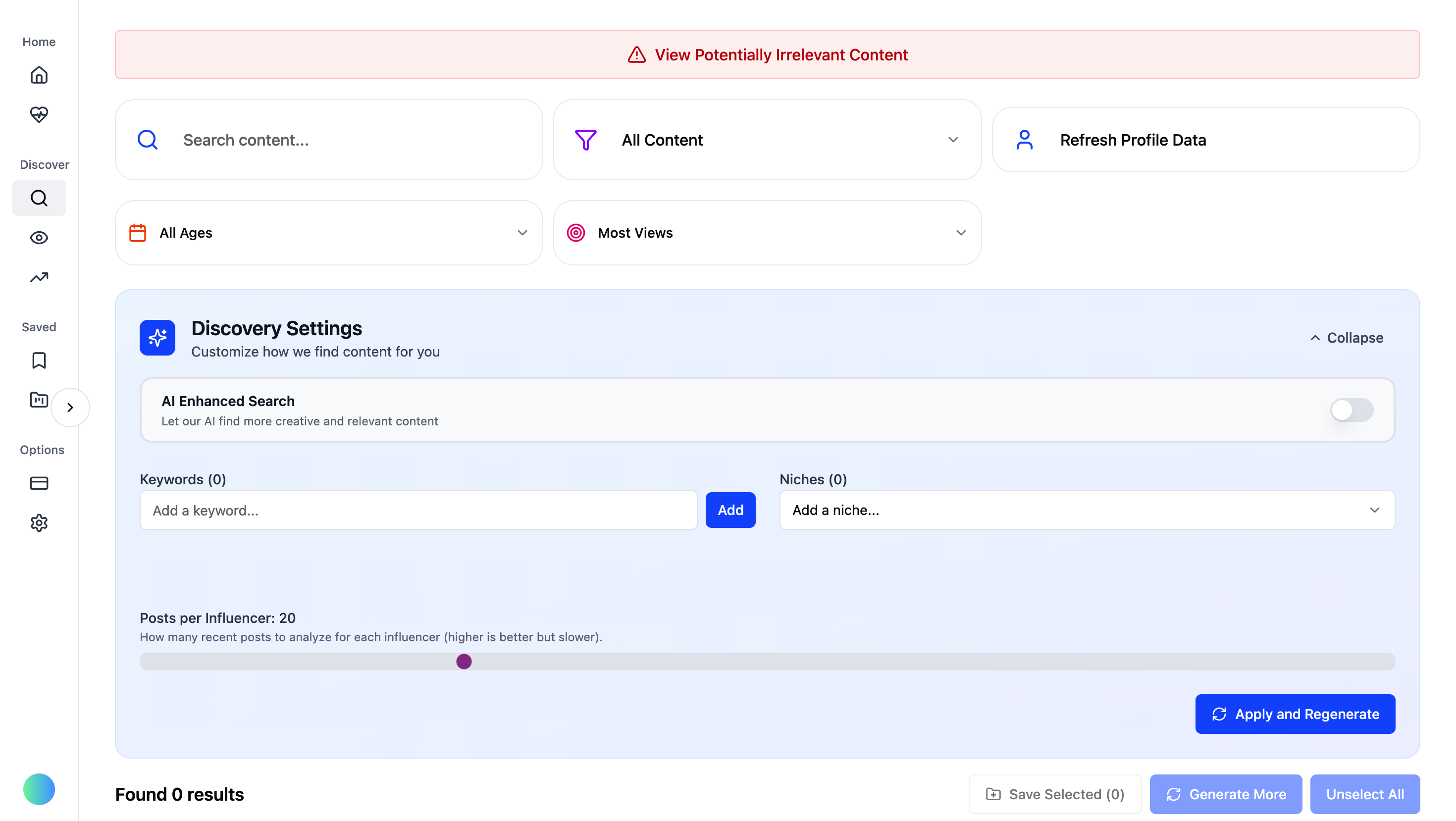Open the eye watch icon in sidebar
The width and height of the screenshot is (1456, 821).
point(39,237)
